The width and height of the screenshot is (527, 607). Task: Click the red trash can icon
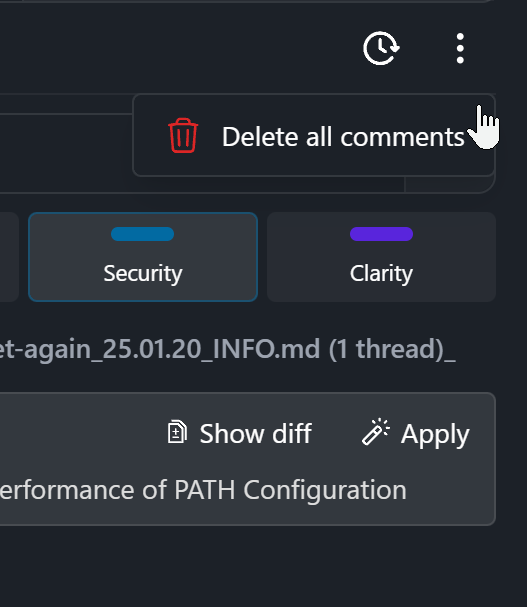click(183, 136)
